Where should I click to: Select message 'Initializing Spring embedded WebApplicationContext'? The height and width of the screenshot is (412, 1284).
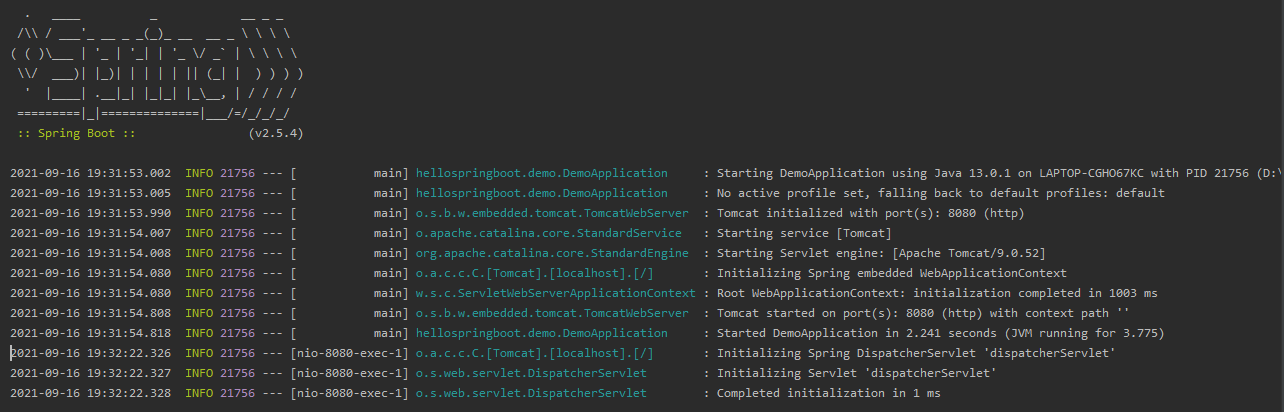892,273
